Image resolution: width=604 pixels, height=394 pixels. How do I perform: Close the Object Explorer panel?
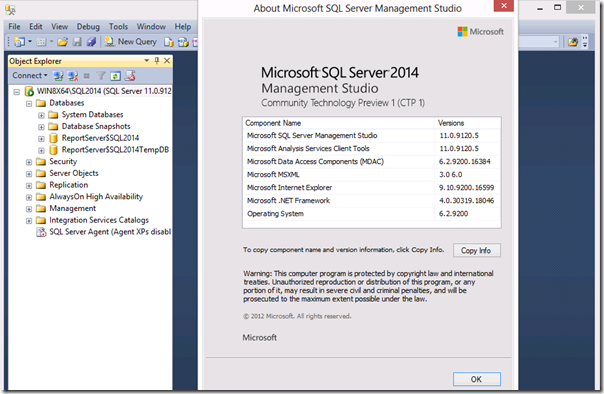coord(167,60)
